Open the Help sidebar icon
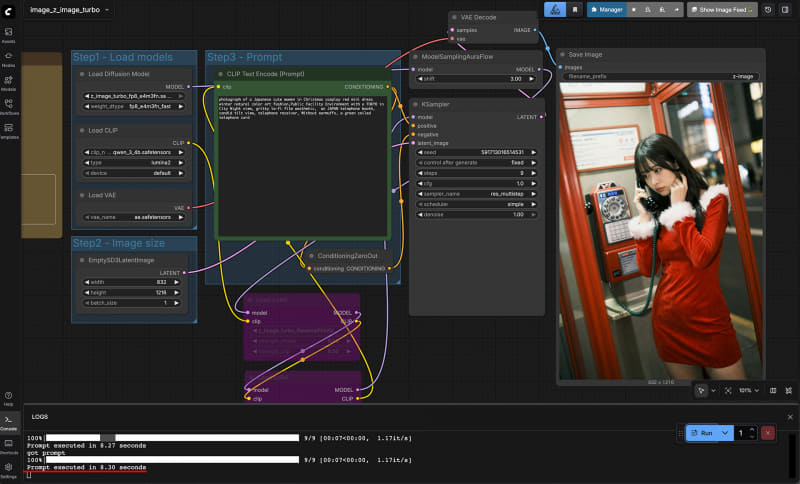 9,399
